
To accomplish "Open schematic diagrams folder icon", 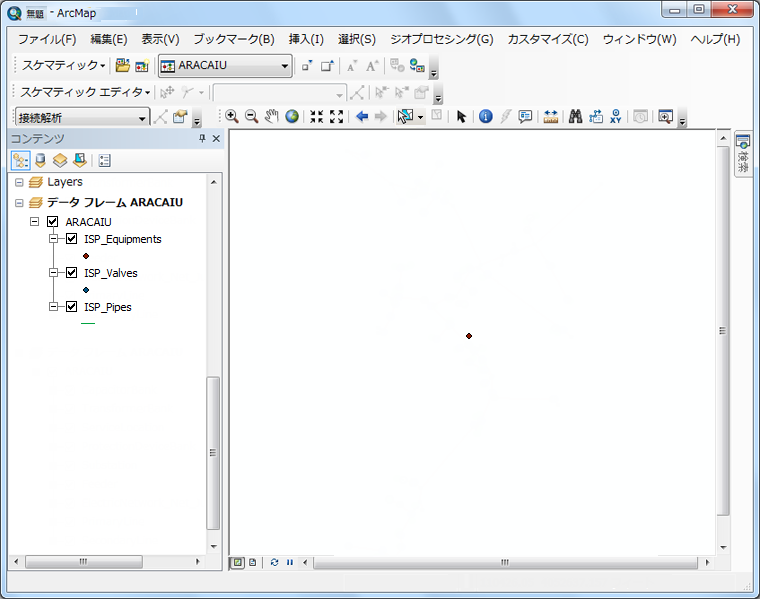I will tap(123, 66).
